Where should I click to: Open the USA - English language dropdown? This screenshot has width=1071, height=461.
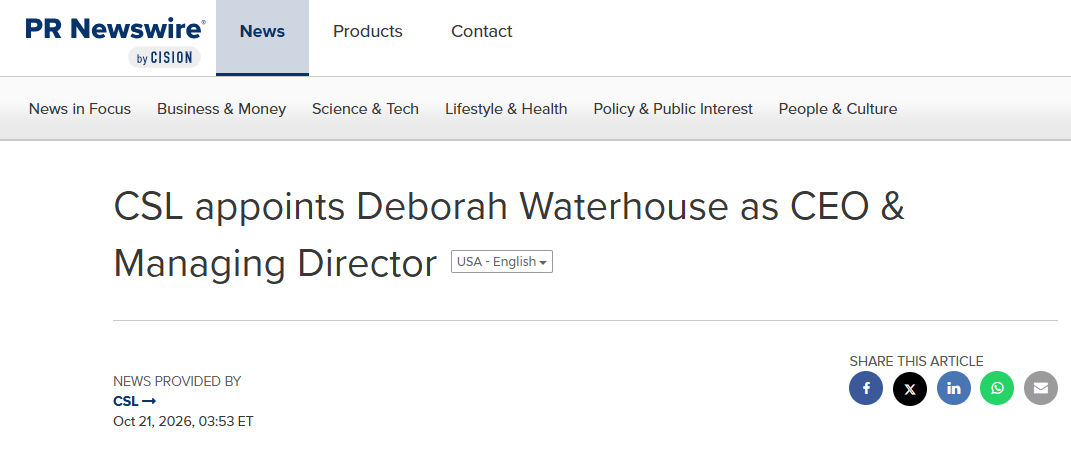pyautogui.click(x=501, y=262)
